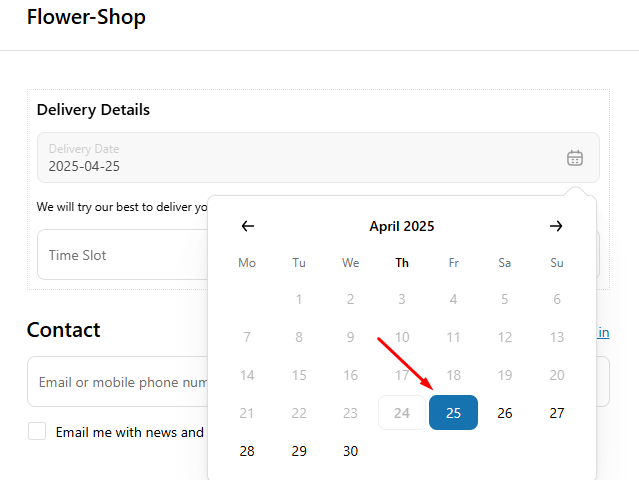Click disabled date 18 in the calendar
639x480 pixels.
[453, 375]
